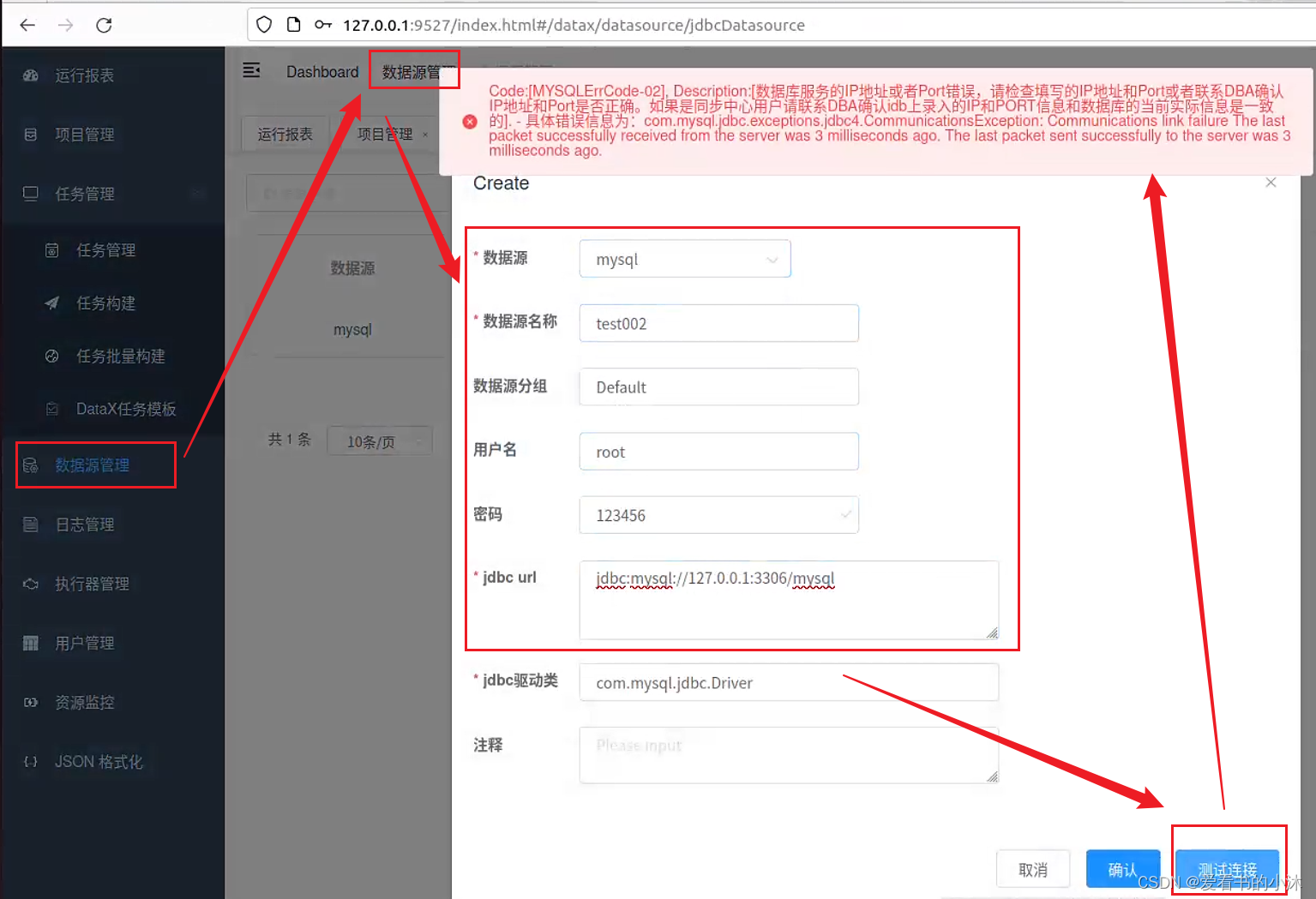This screenshot has height=899, width=1316.
Task: Click the 用户名 field containing root
Action: 719,452
